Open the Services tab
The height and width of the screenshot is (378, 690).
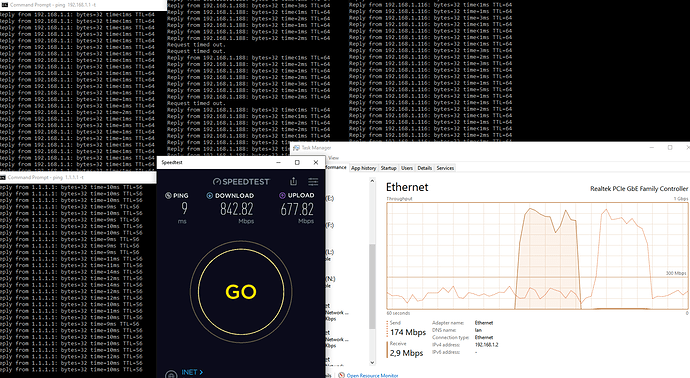445,168
